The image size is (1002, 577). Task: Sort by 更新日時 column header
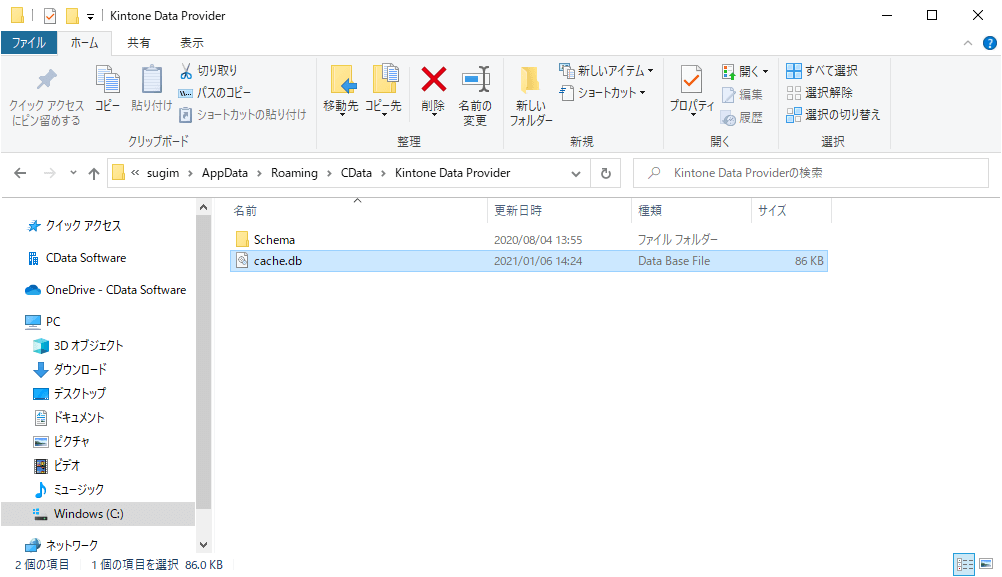pyautogui.click(x=559, y=210)
